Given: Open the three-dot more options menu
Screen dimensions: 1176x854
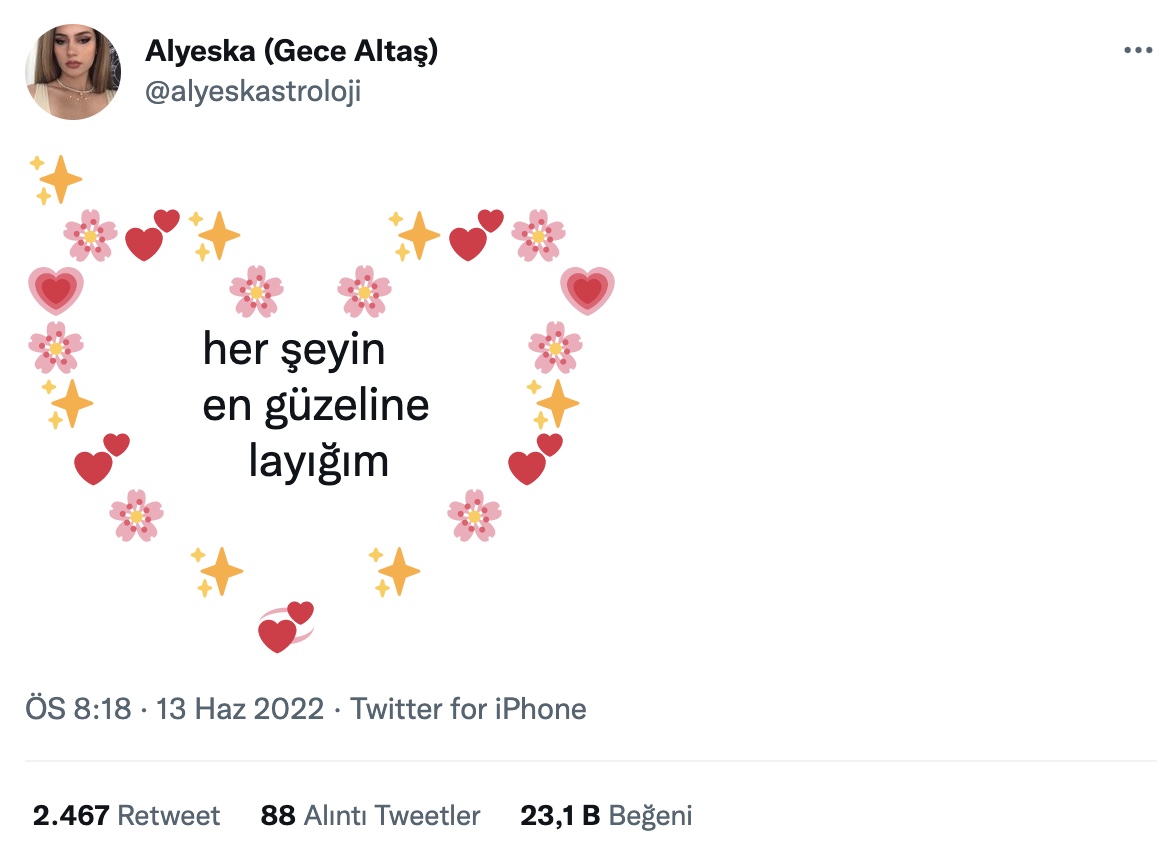Looking at the screenshot, I should 1139,51.
